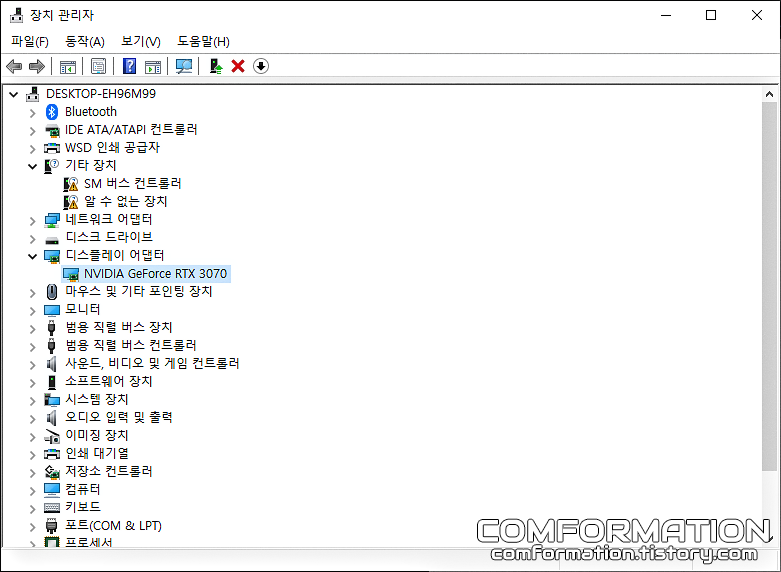Click the Back arrow toolbar icon
This screenshot has height=572, width=781.
pos(14,66)
